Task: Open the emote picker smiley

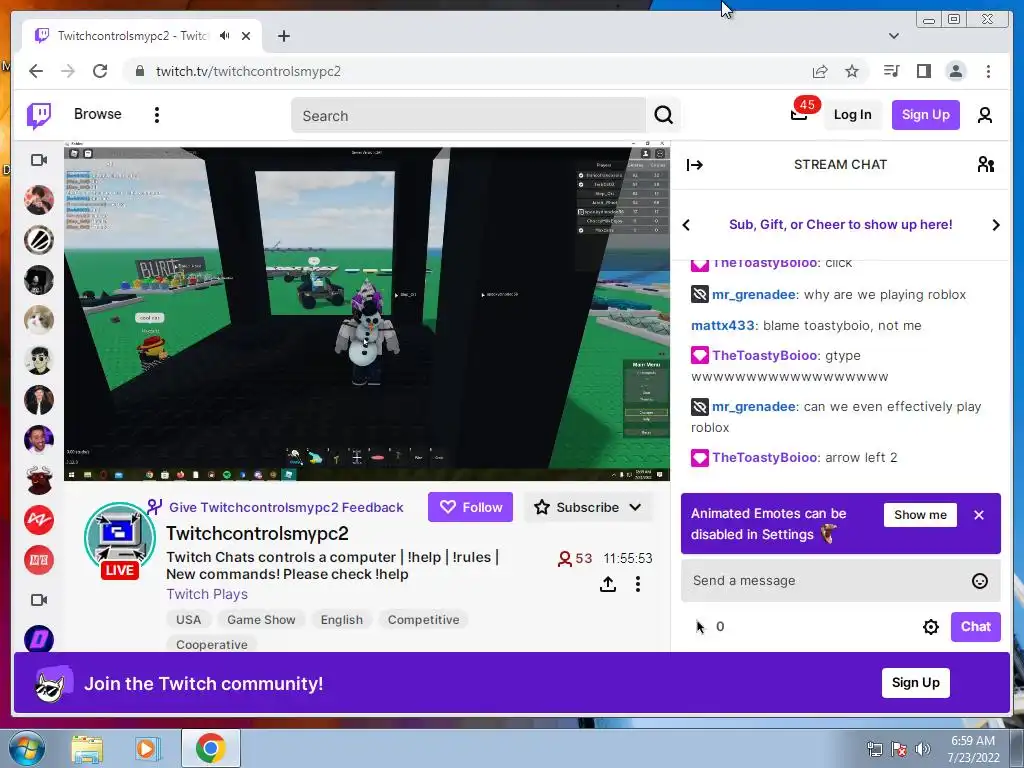Action: point(980,581)
